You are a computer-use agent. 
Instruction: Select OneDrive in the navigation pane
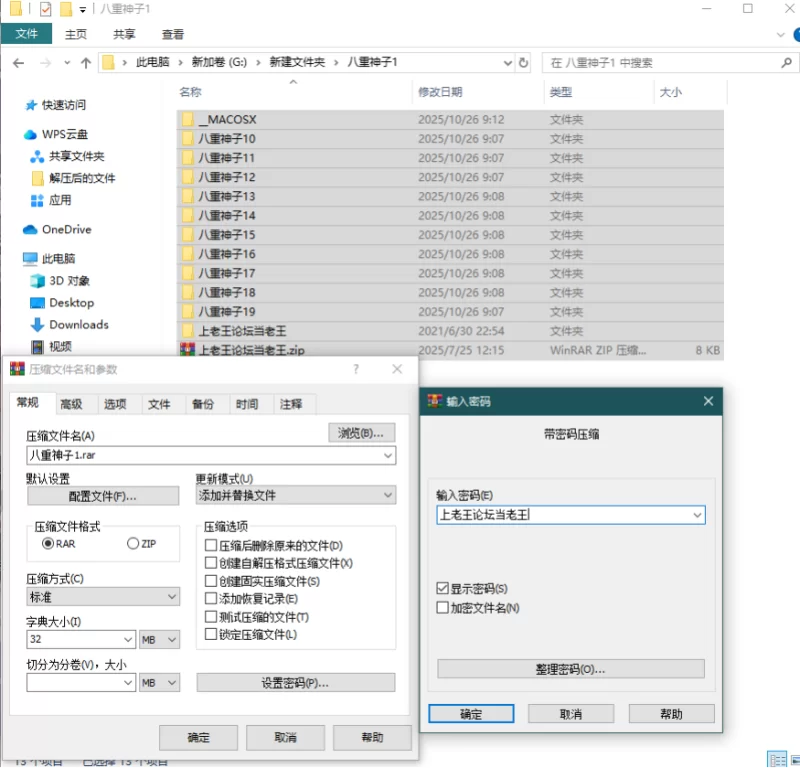[58, 229]
